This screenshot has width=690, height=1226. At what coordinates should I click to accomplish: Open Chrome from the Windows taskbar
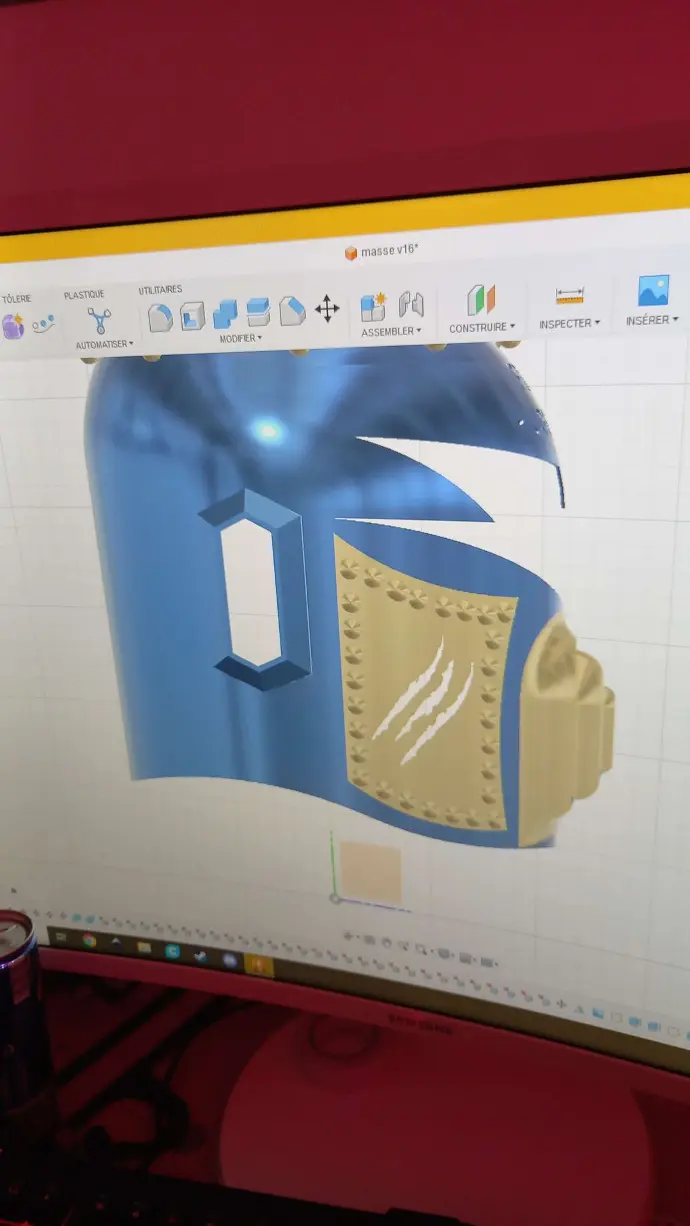(x=89, y=940)
